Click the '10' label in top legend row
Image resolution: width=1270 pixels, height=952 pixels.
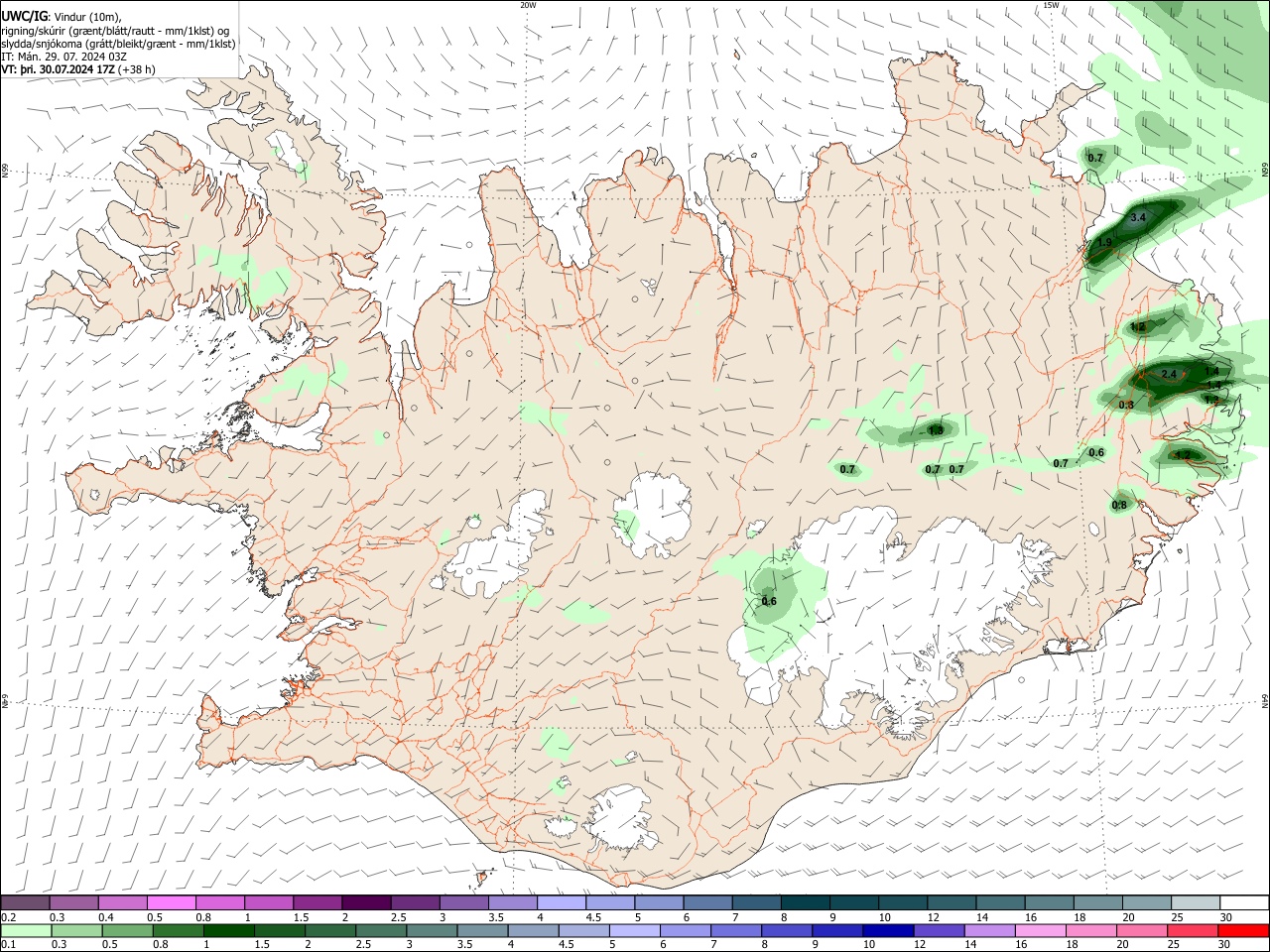884,917
